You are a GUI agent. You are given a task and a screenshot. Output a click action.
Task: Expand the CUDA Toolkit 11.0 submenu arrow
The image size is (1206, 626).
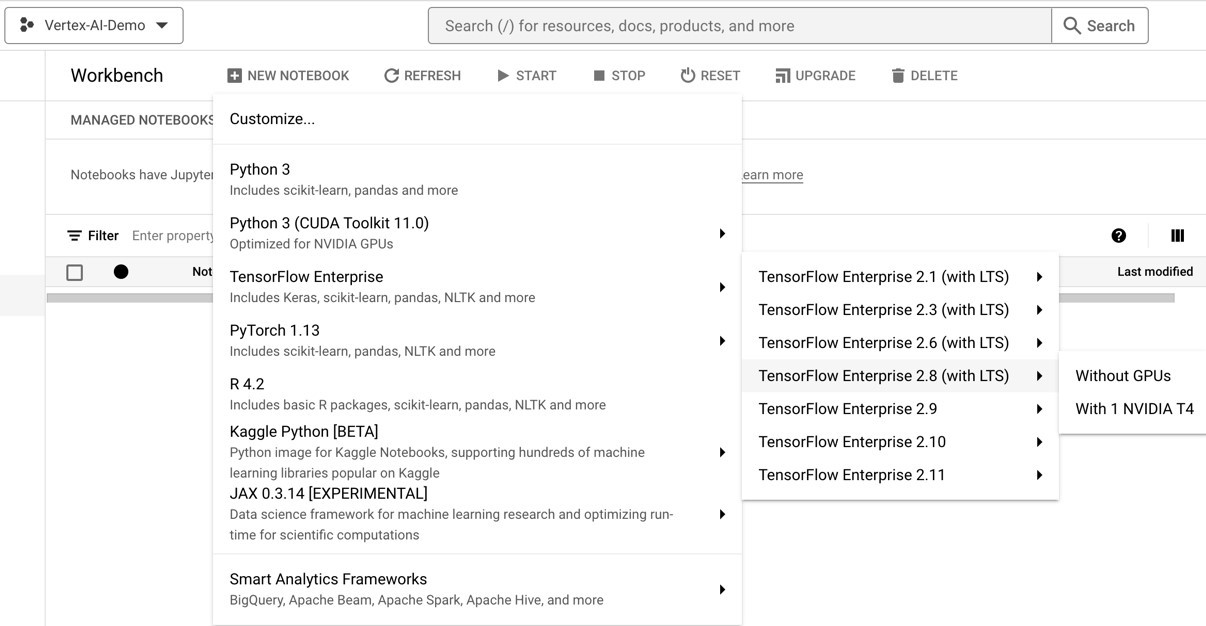722,234
